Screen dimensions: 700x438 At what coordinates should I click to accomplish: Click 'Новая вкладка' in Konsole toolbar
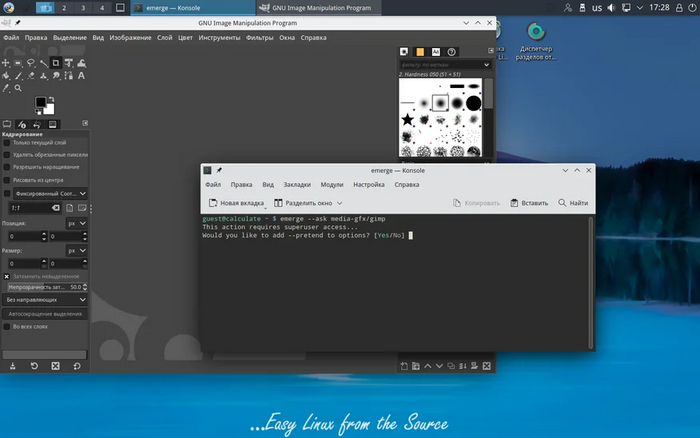(x=236, y=203)
